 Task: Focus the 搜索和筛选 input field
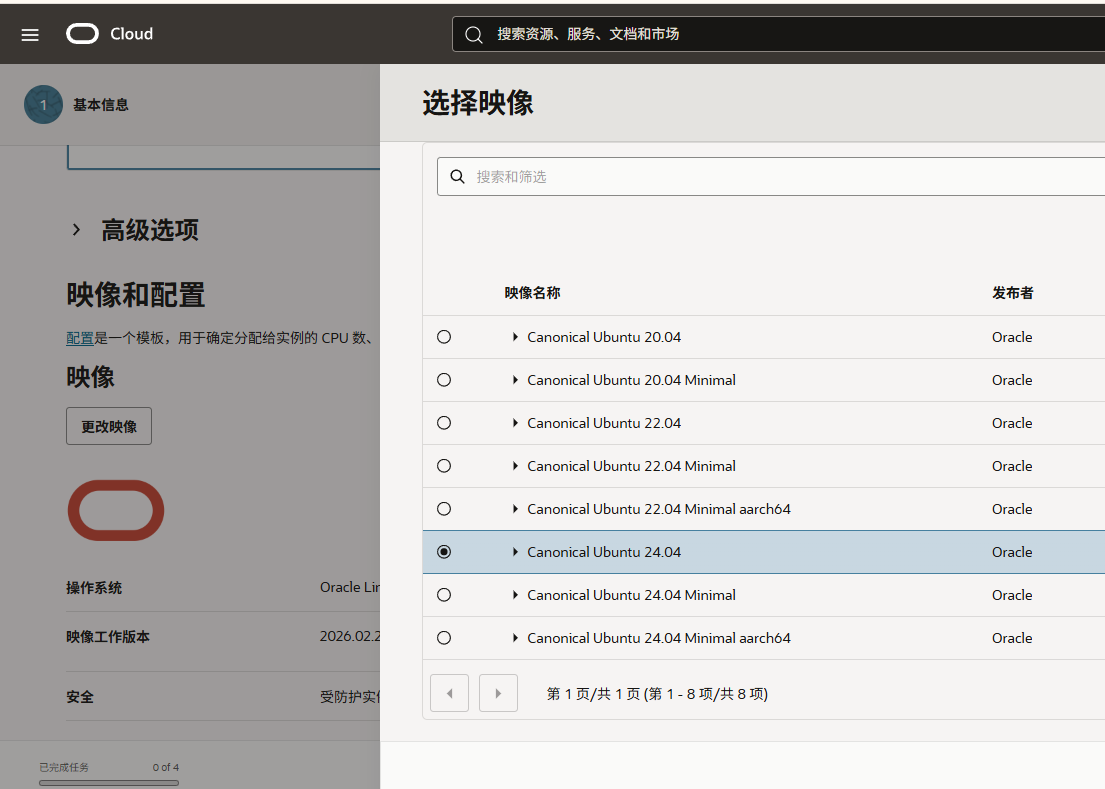click(x=780, y=177)
